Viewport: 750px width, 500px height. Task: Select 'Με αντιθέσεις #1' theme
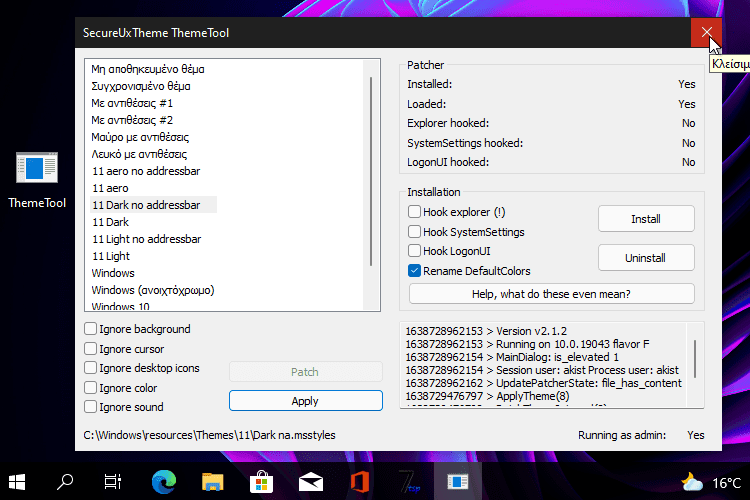[x=132, y=103]
